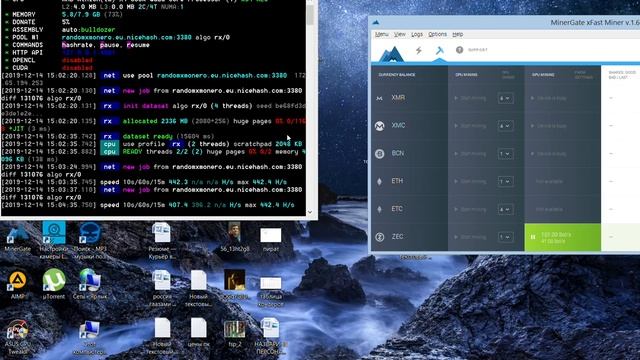Screen dimensions: 640x360
Task: Expand the ETC CPU cores dropdown
Action: point(505,209)
